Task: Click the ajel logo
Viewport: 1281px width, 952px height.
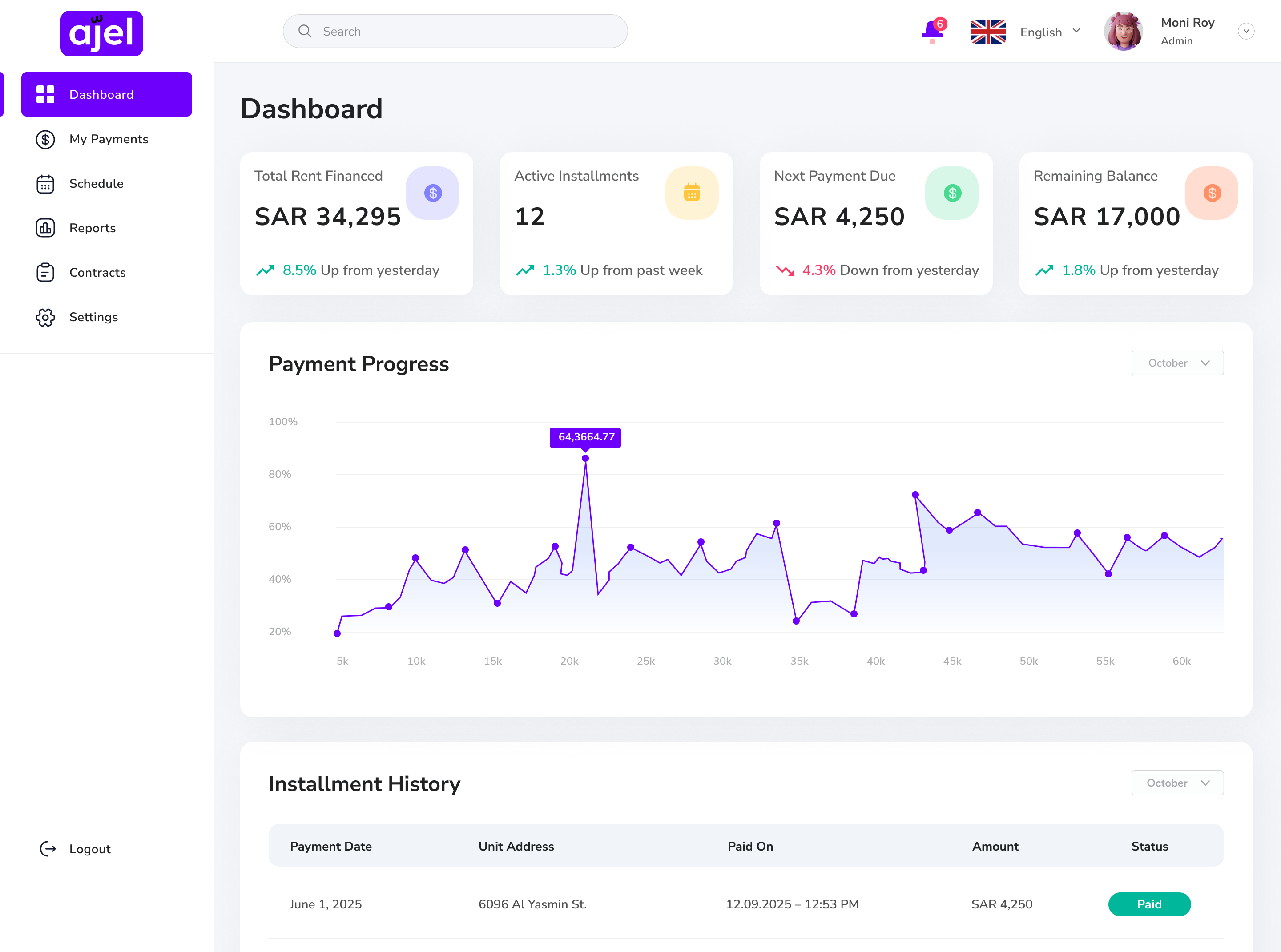Action: tap(101, 33)
